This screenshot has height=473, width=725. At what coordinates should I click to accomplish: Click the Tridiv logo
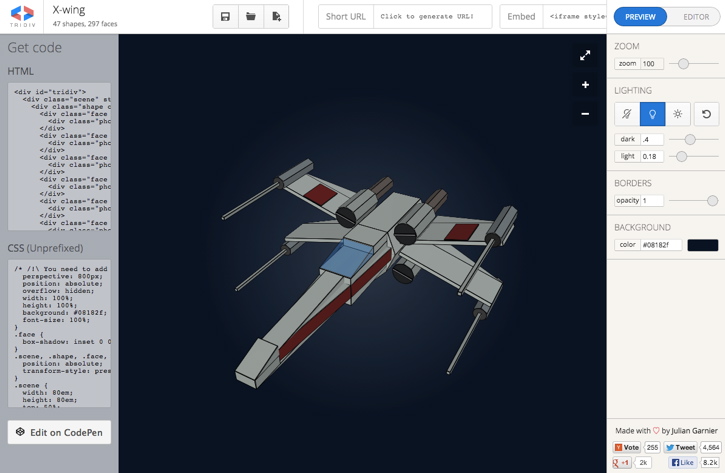click(22, 16)
